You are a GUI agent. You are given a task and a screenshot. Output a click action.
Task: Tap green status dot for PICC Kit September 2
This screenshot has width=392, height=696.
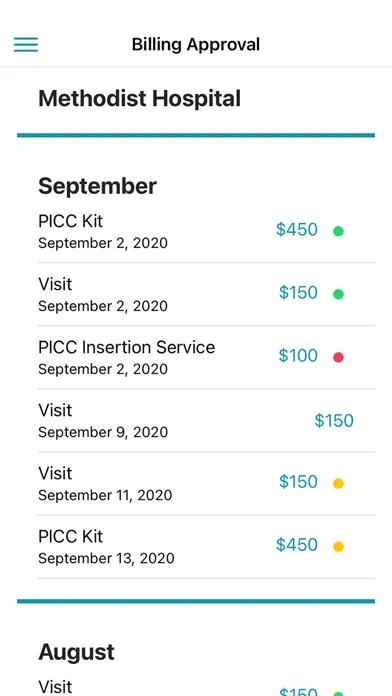click(x=338, y=231)
